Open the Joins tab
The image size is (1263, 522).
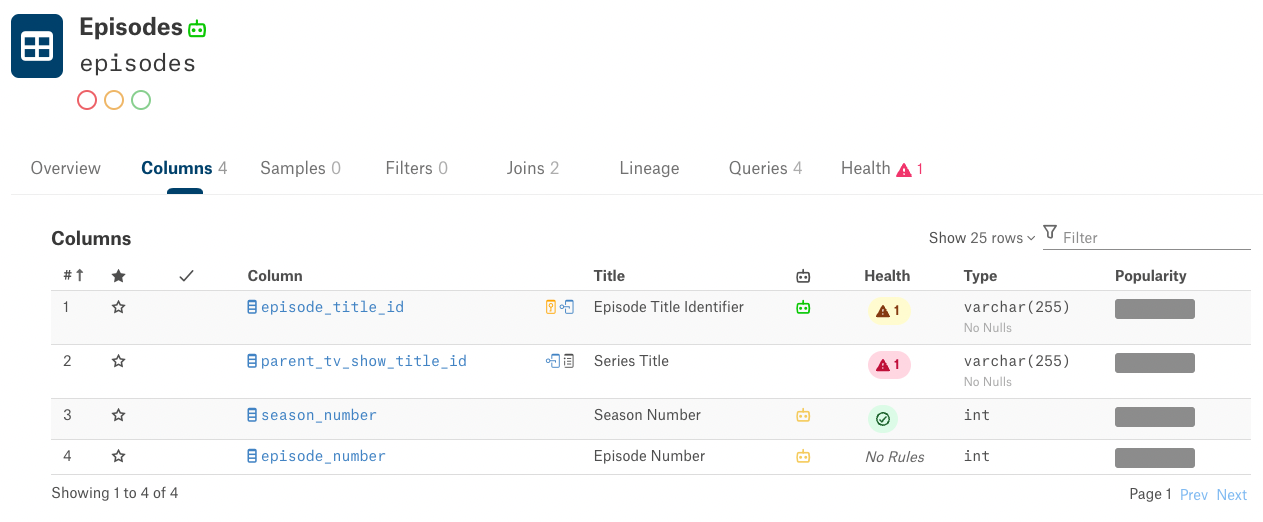533,168
